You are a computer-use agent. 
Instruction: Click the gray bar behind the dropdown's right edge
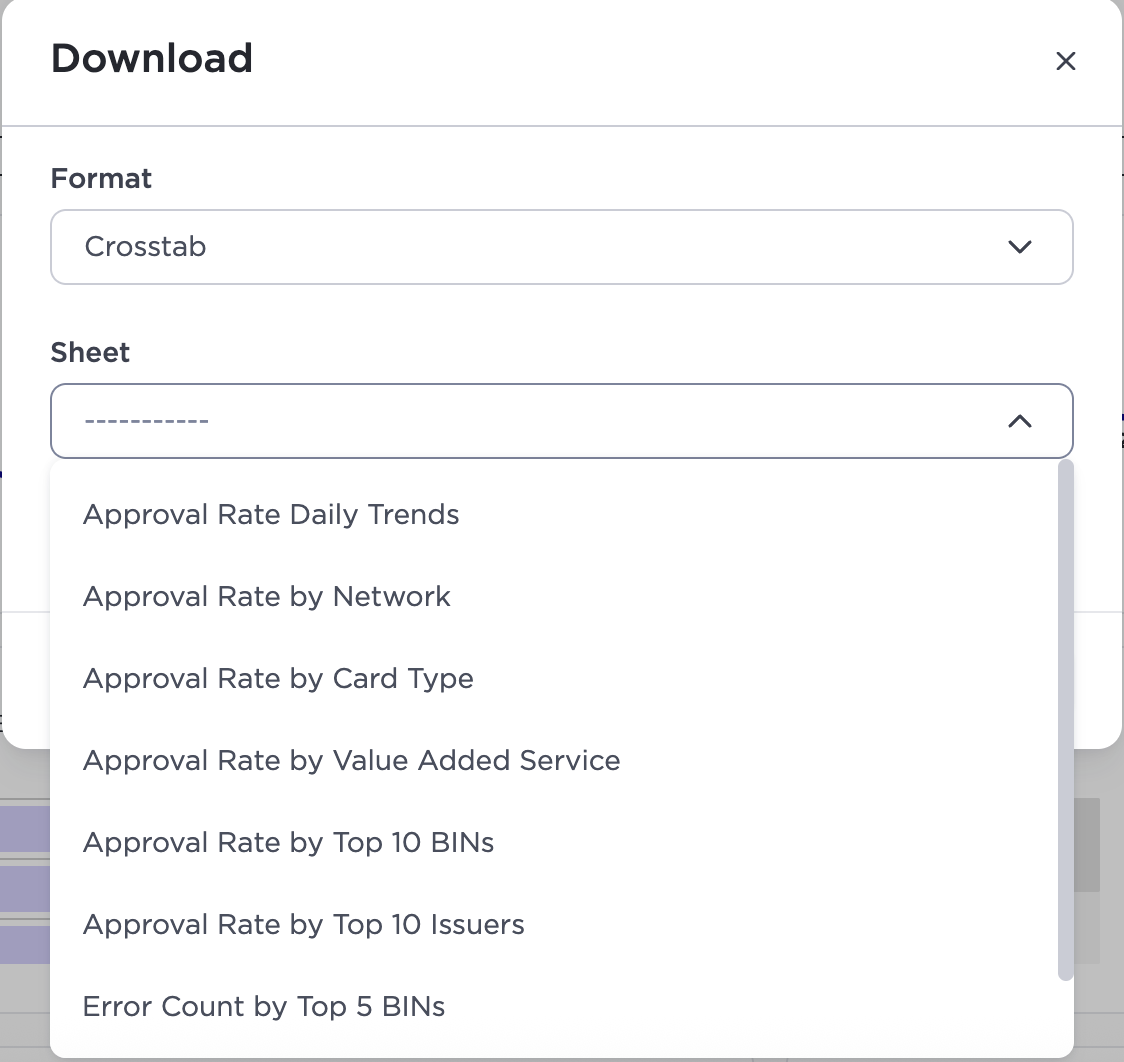[1087, 845]
